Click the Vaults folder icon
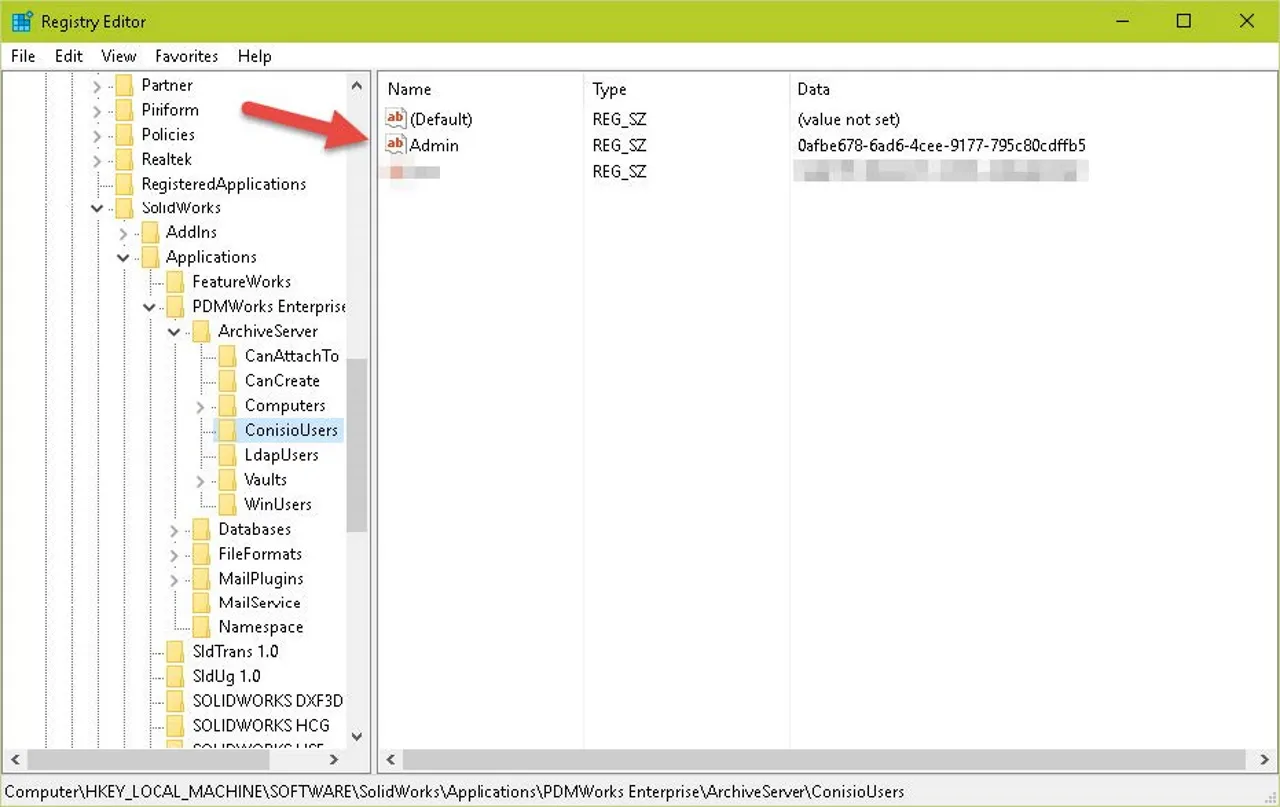 point(228,480)
